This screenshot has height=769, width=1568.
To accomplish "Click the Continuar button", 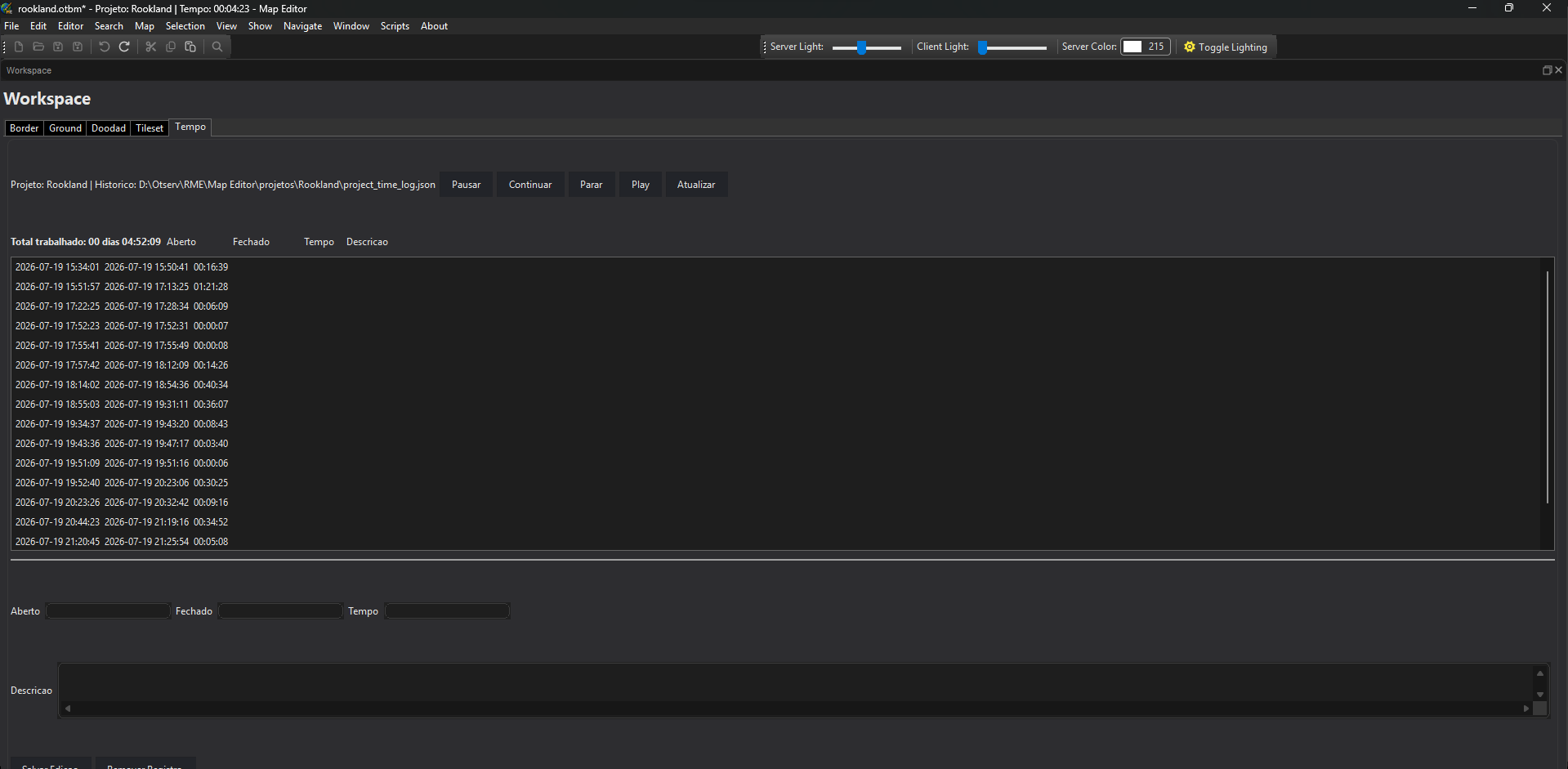I will (530, 185).
